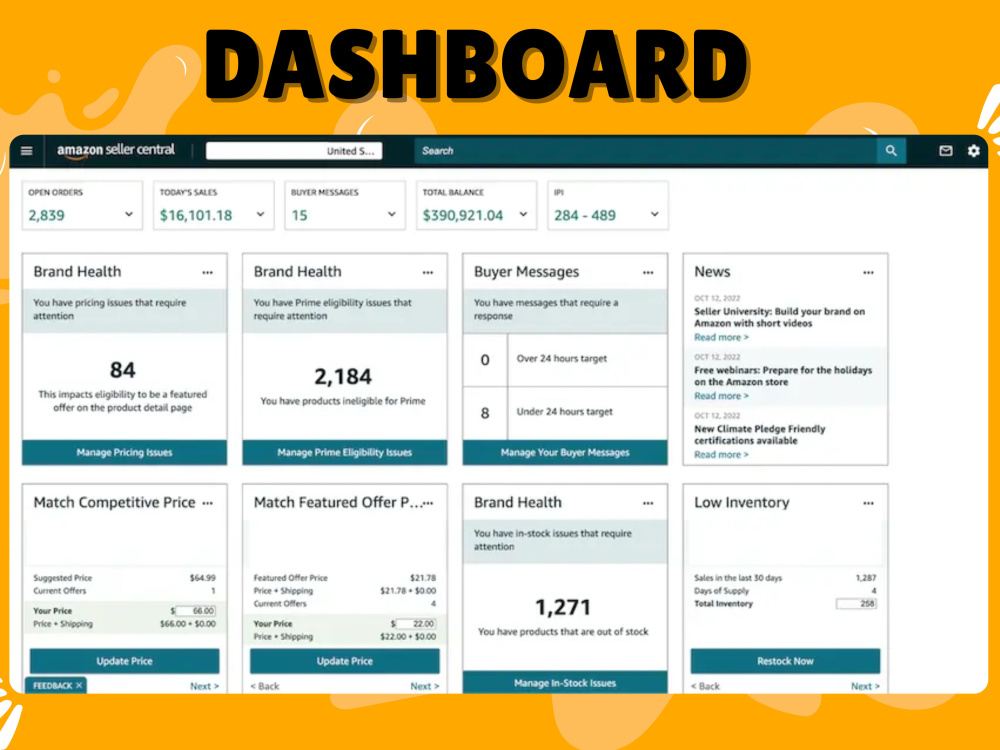Click the search magnifier button
Image resolution: width=1000 pixels, height=750 pixels.
point(891,151)
